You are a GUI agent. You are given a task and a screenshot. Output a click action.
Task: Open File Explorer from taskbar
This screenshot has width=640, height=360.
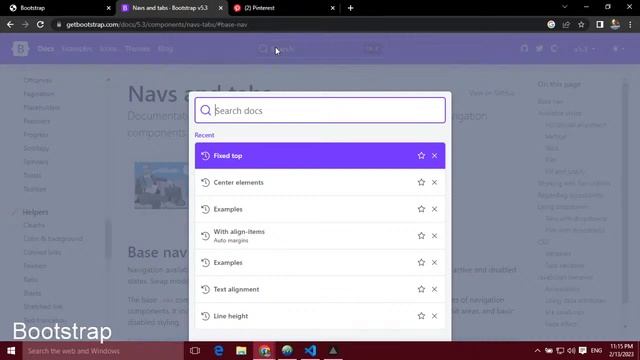(x=241, y=351)
